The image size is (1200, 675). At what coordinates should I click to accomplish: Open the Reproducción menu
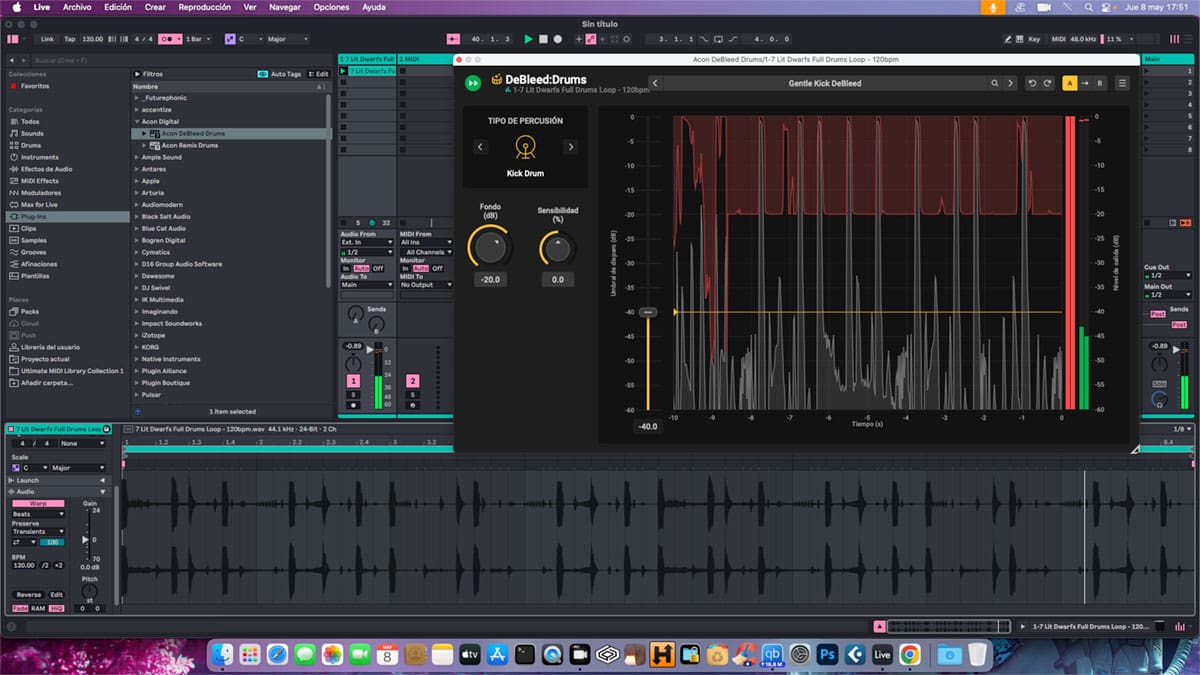pyautogui.click(x=204, y=7)
